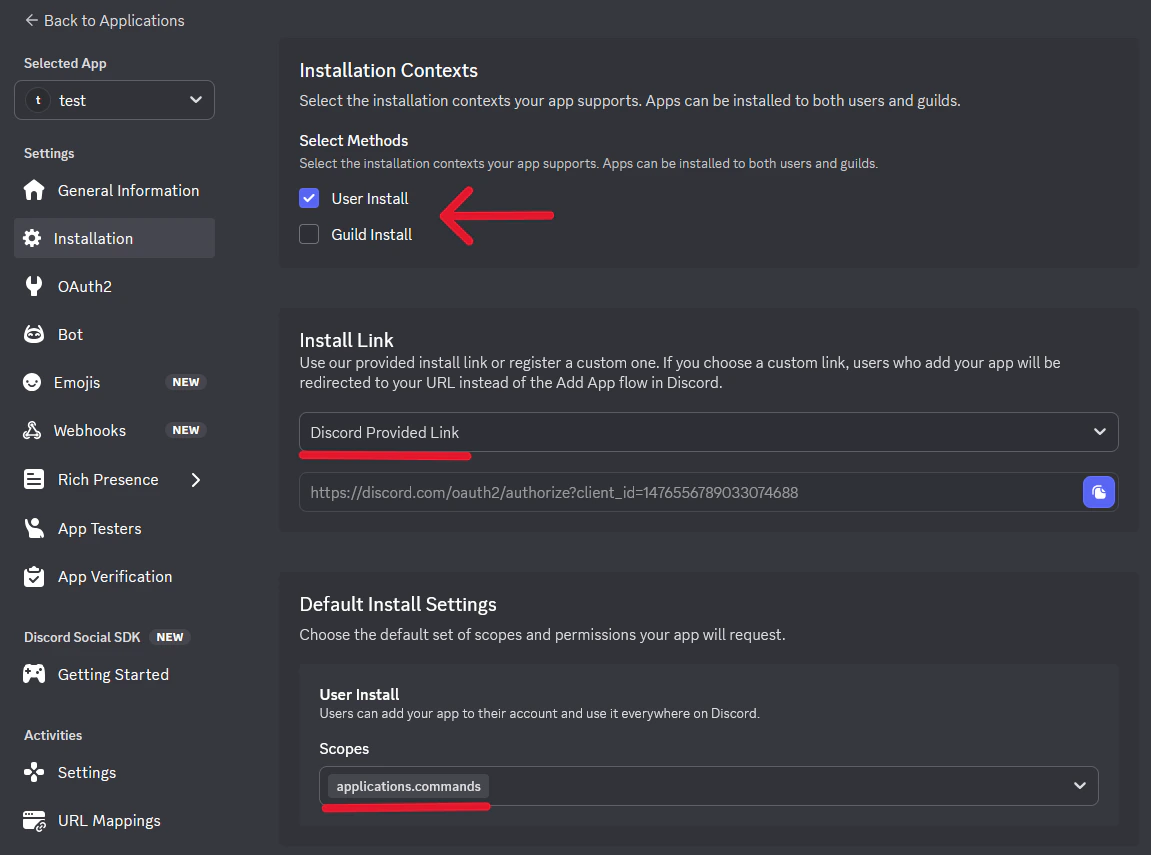1151x855 pixels.
Task: Expand the Rich Presence submenu
Action: click(x=197, y=480)
